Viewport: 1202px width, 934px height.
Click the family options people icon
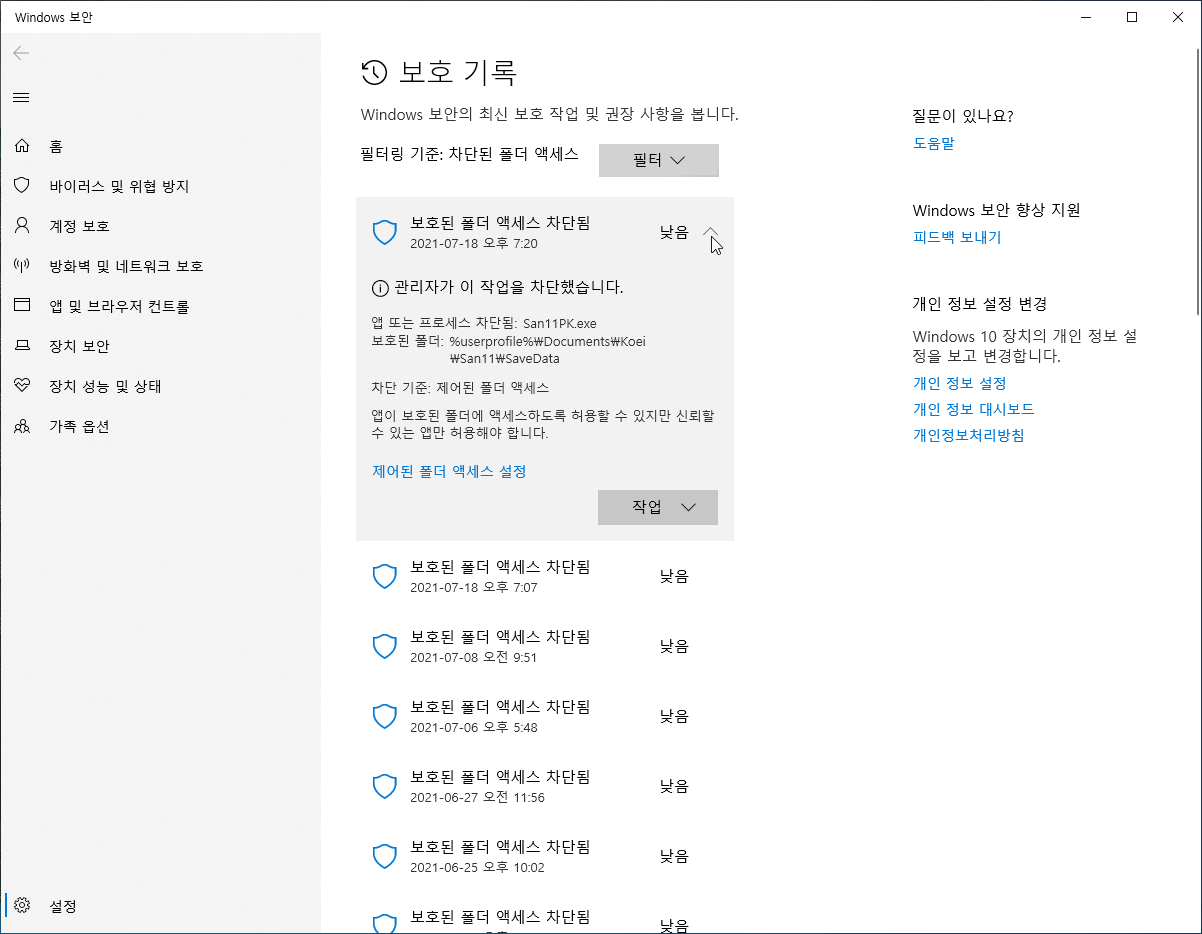(22, 426)
